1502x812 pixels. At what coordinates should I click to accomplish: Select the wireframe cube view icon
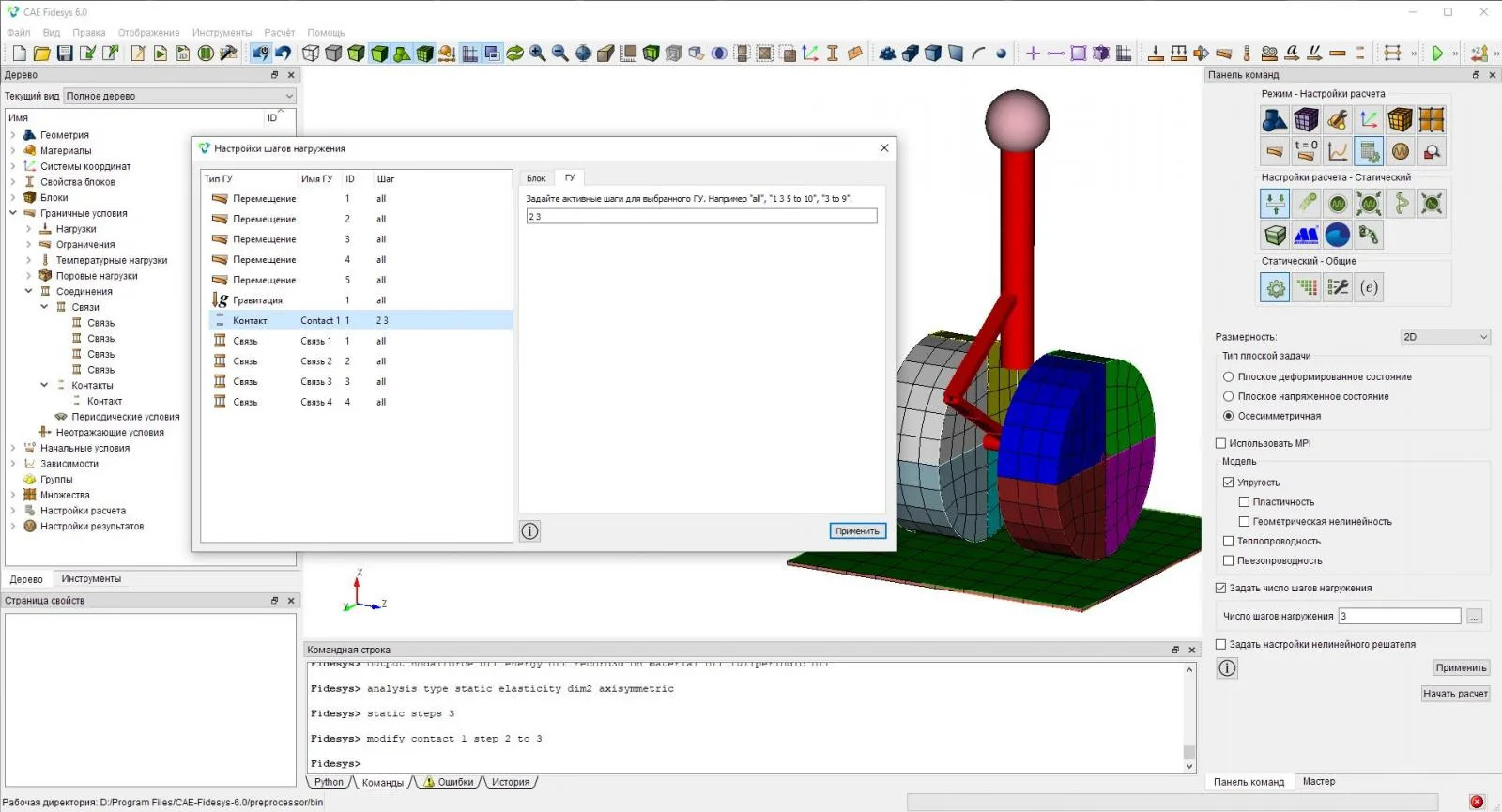311,54
